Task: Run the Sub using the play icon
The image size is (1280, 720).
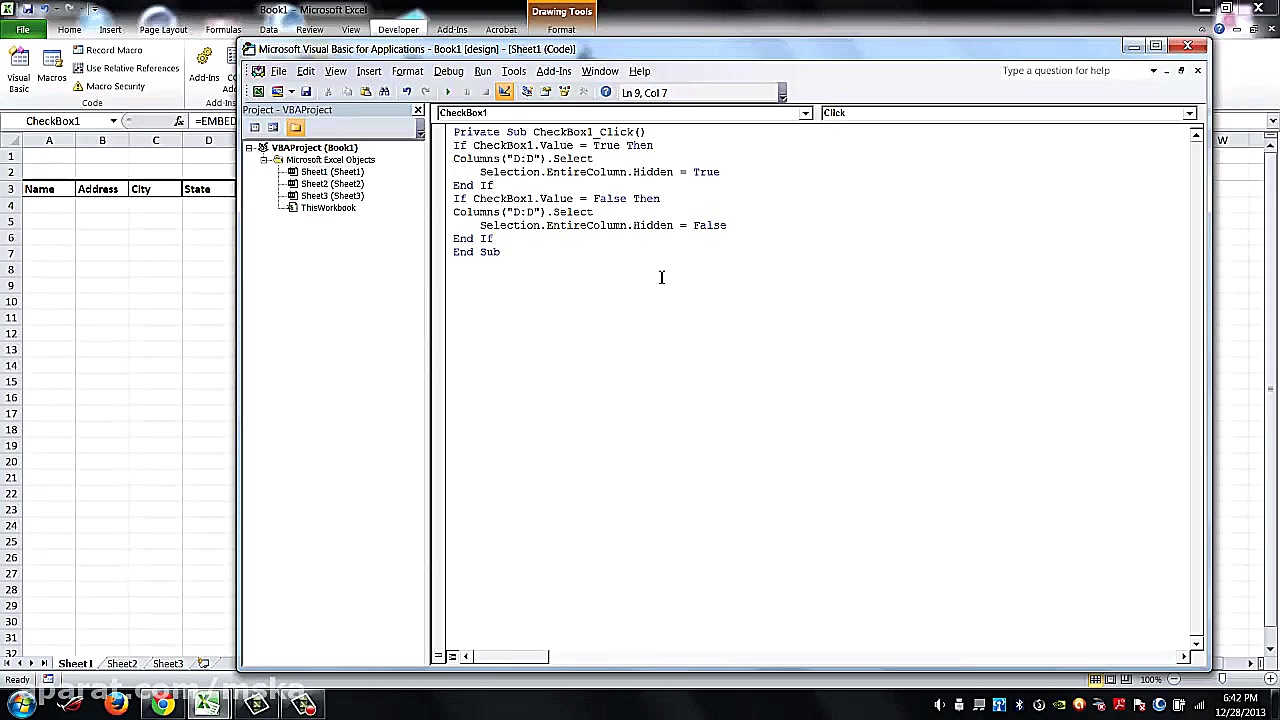Action: click(448, 92)
